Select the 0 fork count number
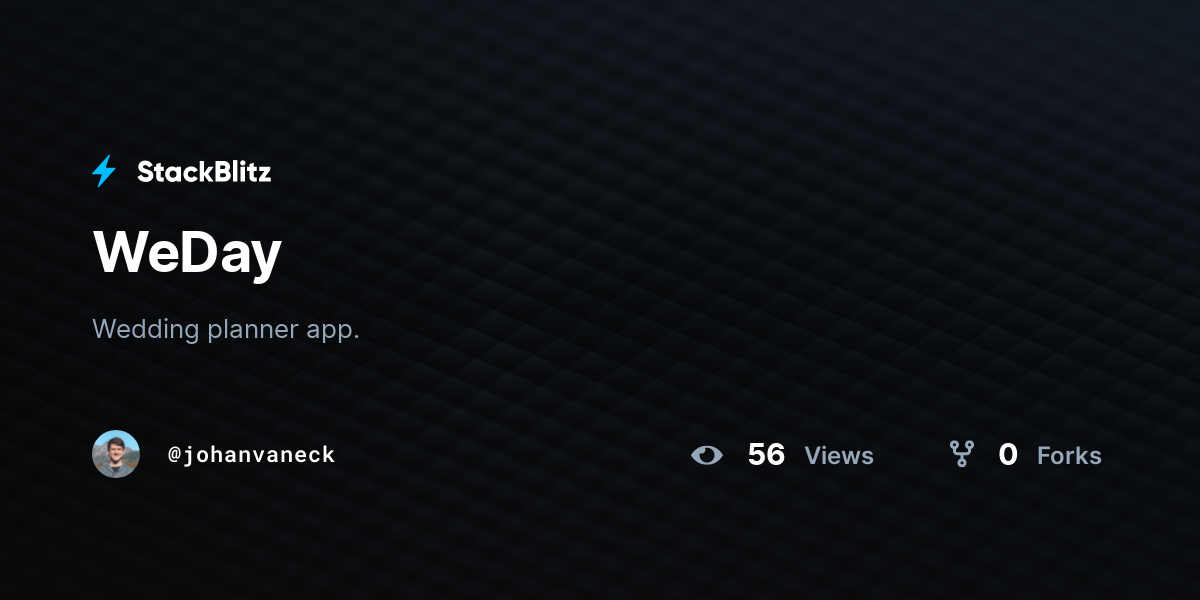 [1008, 455]
